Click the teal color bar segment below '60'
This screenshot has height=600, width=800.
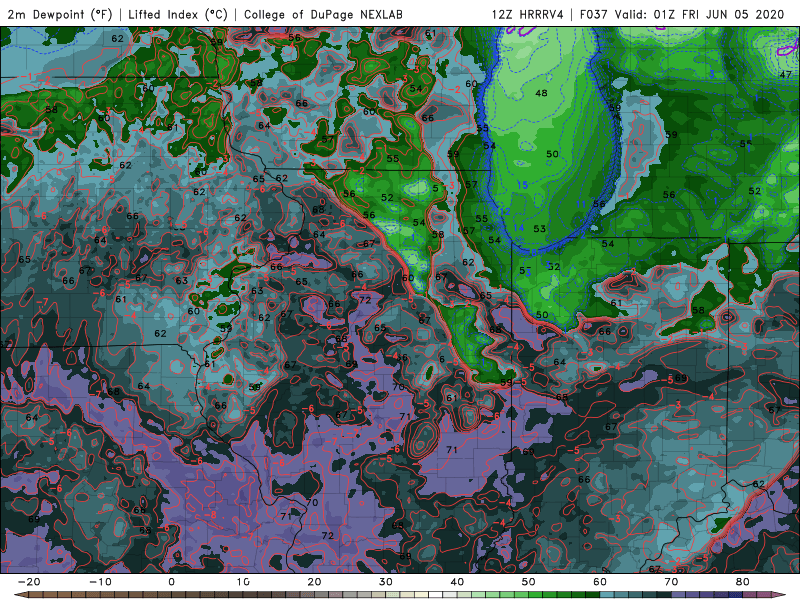[x=605, y=595]
